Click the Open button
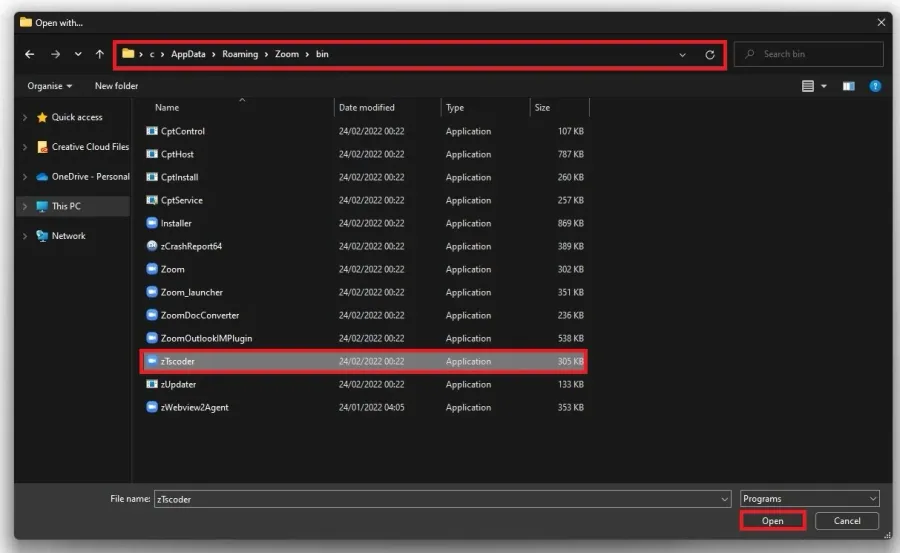Image resolution: width=900 pixels, height=553 pixels. (773, 521)
